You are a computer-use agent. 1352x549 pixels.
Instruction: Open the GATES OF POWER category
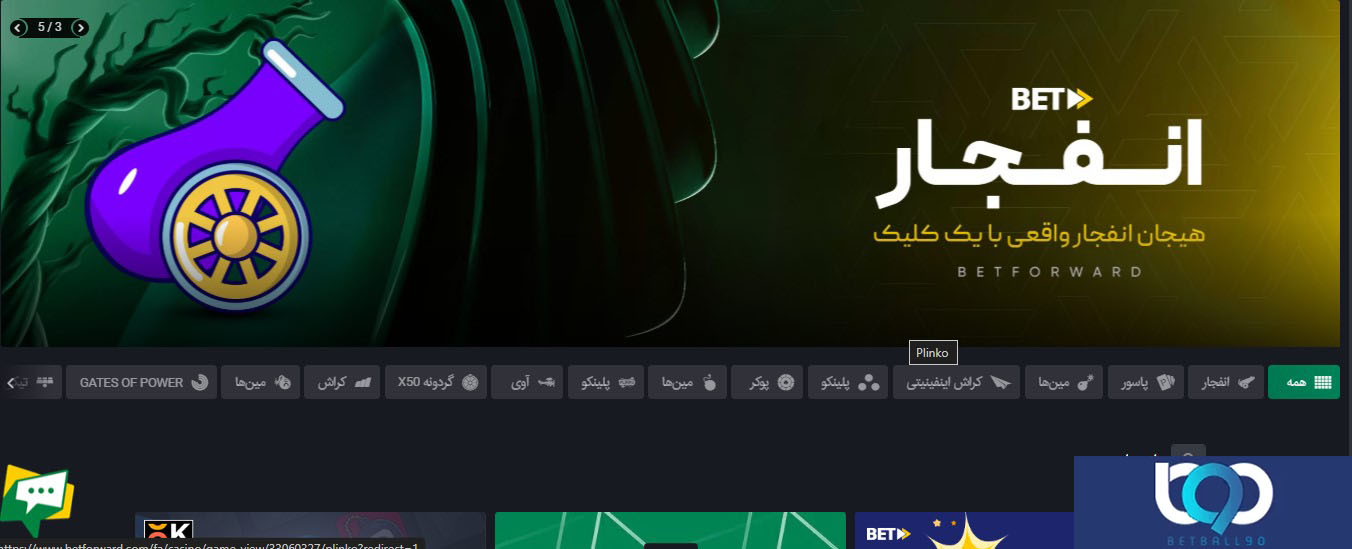tap(142, 382)
